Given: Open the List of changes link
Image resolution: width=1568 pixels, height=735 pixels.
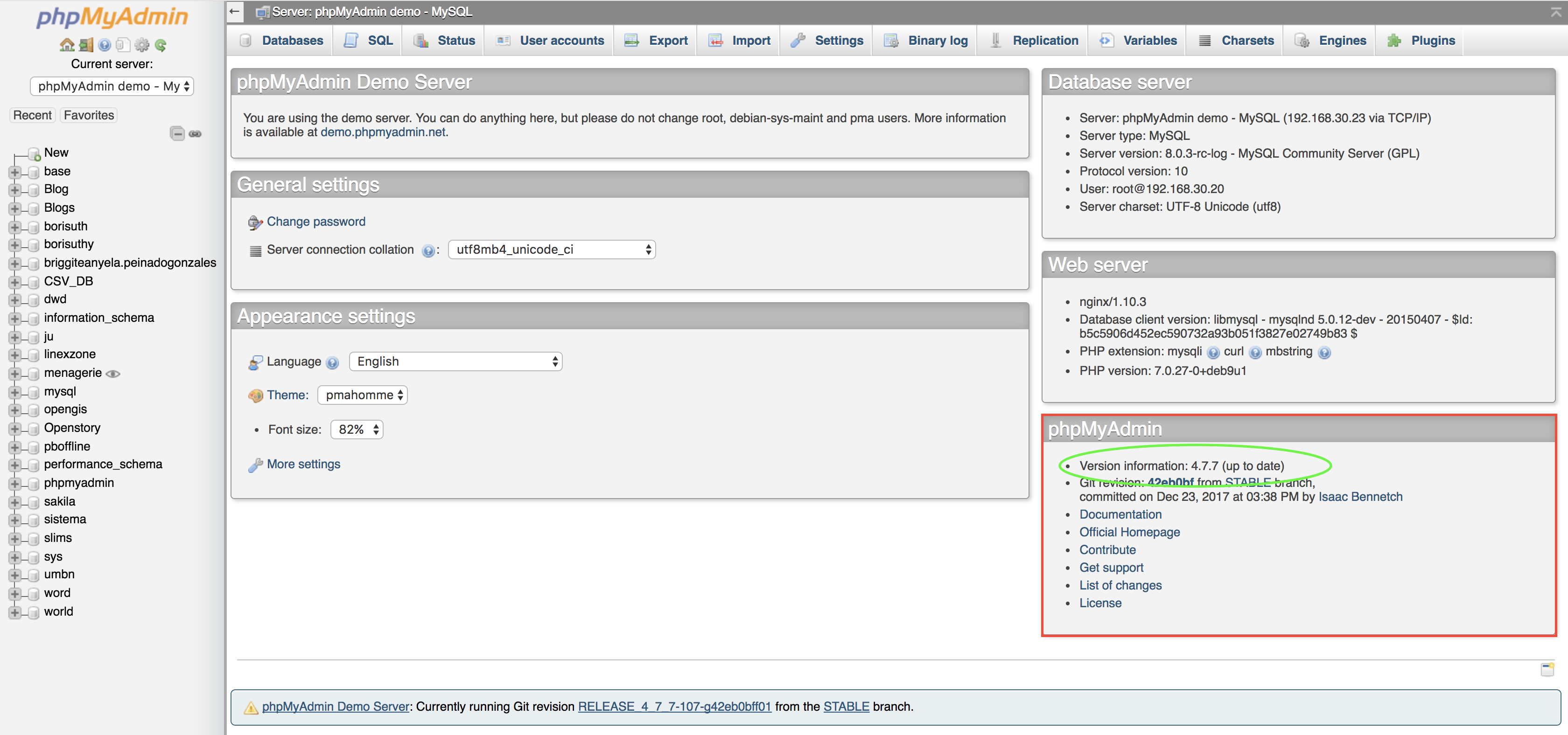Looking at the screenshot, I should [1120, 585].
